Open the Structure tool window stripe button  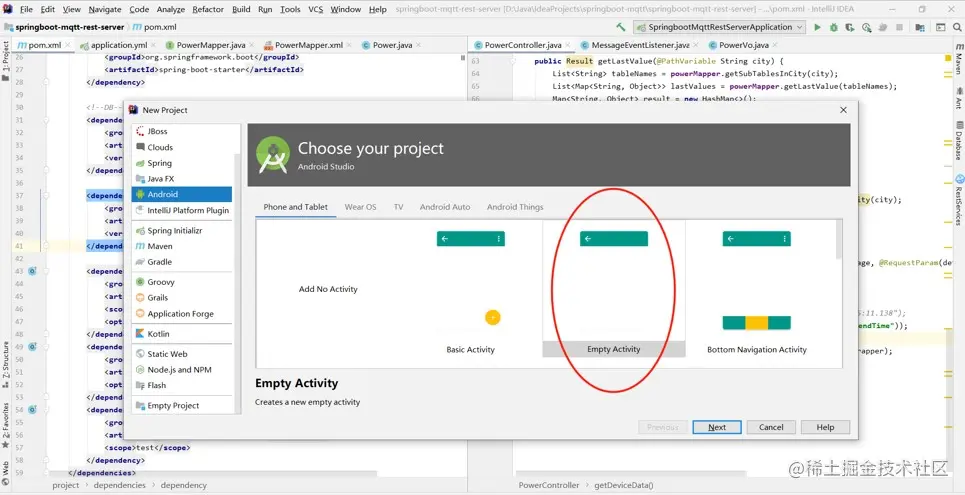pos(6,364)
